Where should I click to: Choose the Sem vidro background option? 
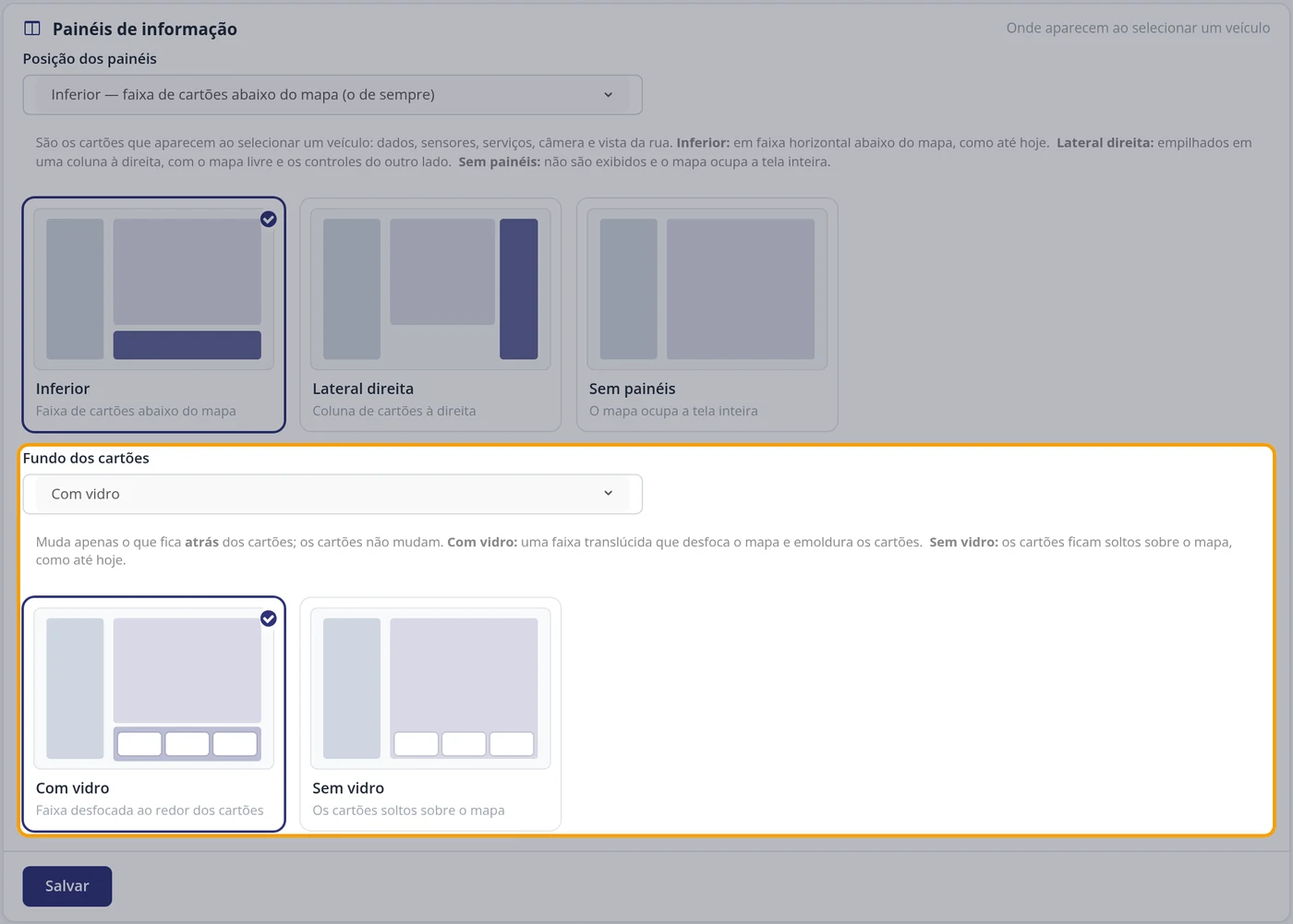(430, 714)
